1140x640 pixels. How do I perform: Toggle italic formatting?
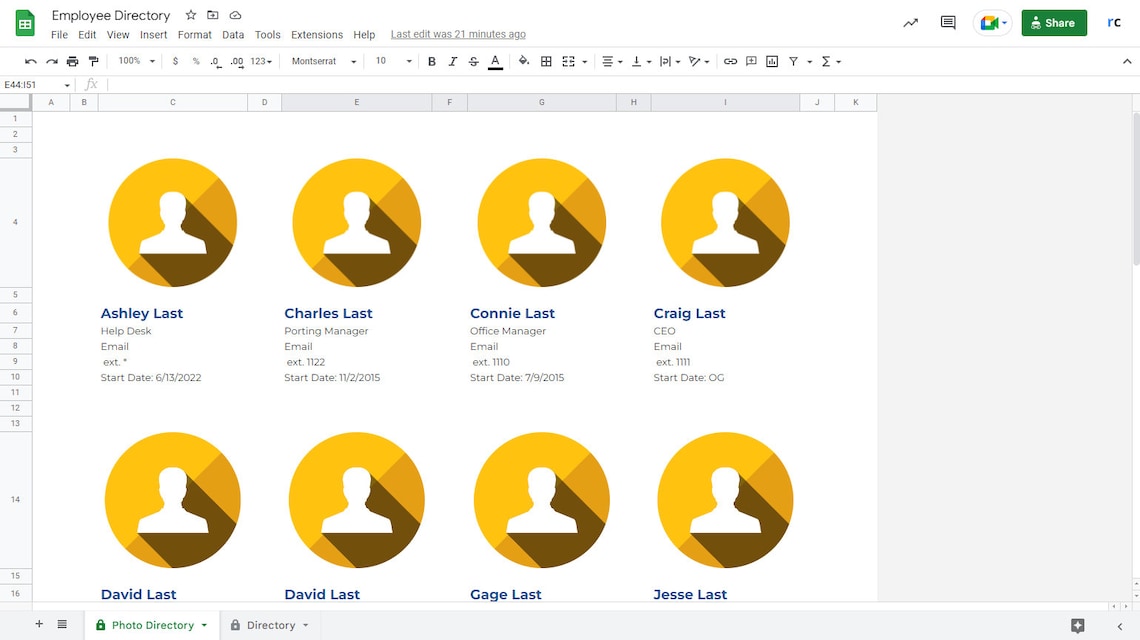452,62
